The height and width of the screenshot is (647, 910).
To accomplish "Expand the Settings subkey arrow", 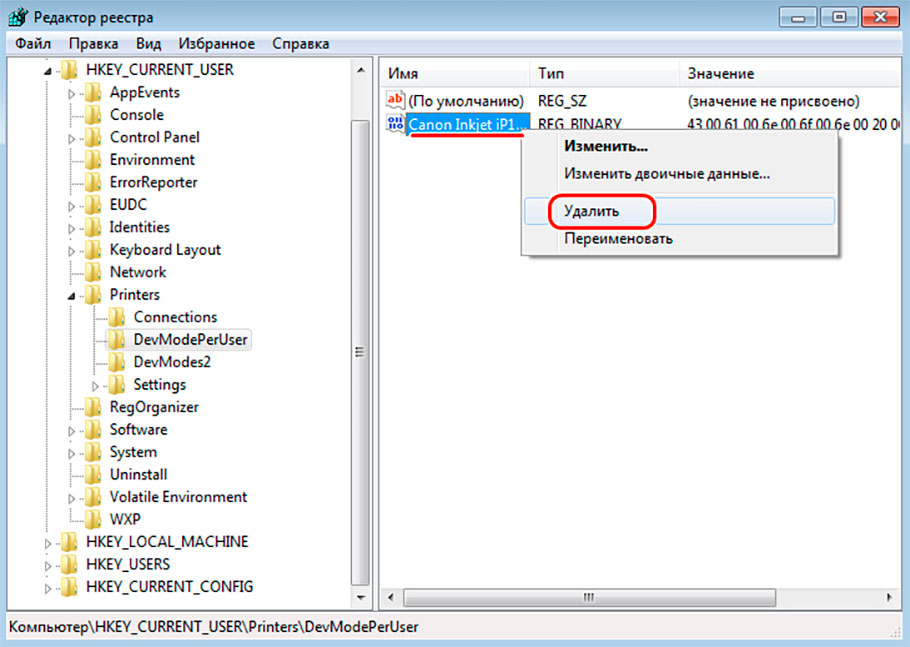I will tap(96, 385).
